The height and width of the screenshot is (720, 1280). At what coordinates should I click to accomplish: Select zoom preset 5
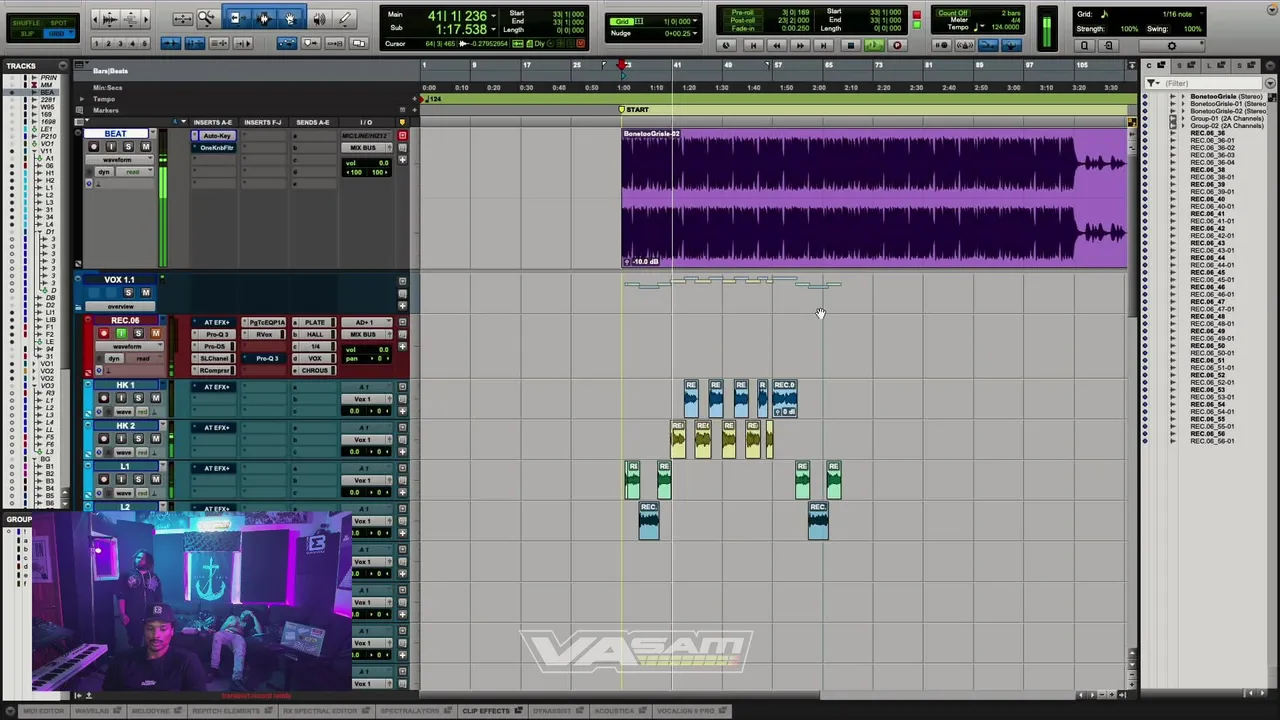tap(144, 43)
